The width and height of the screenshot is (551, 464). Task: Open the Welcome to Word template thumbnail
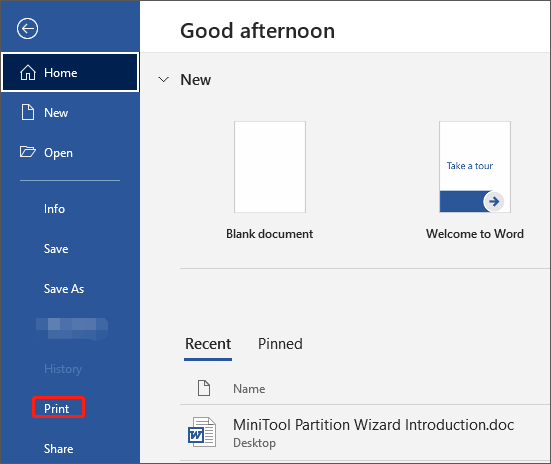(x=475, y=167)
